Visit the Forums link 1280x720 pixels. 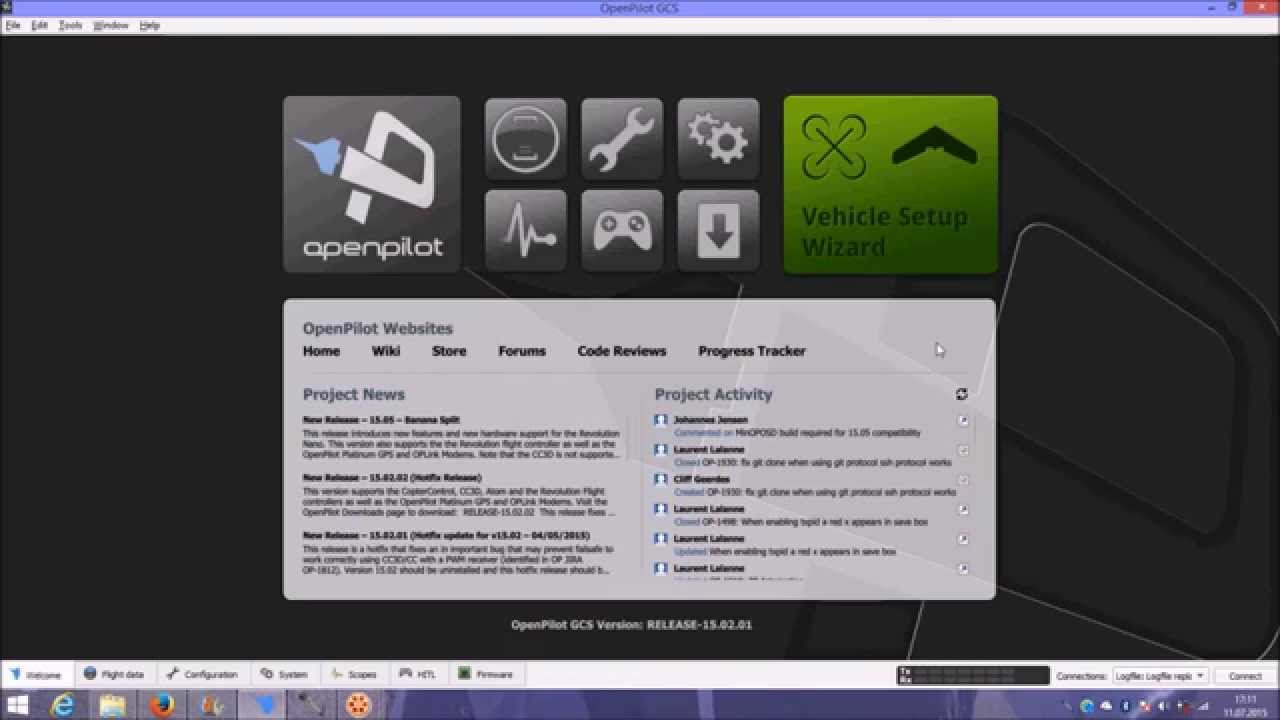(522, 351)
